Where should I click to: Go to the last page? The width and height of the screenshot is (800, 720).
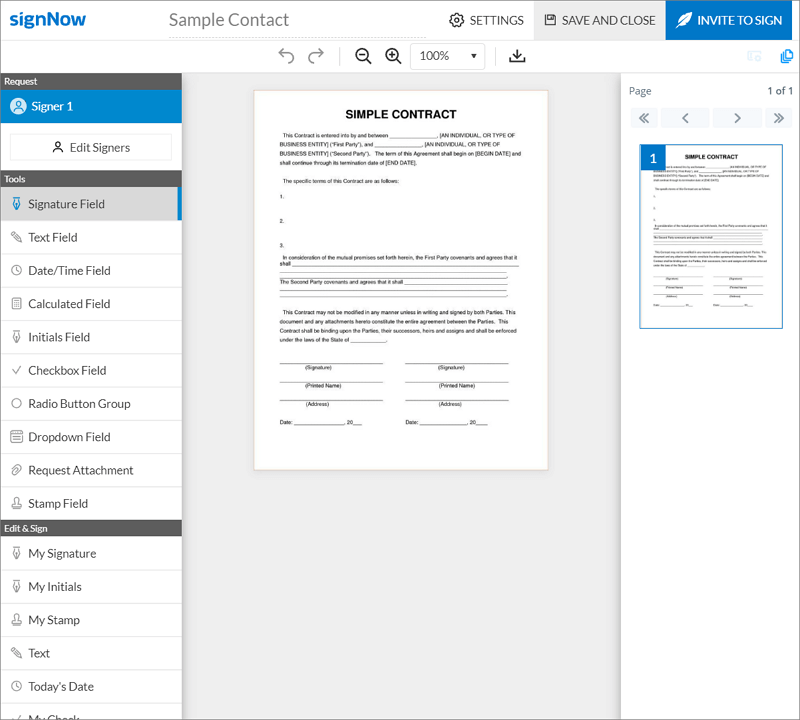click(779, 118)
